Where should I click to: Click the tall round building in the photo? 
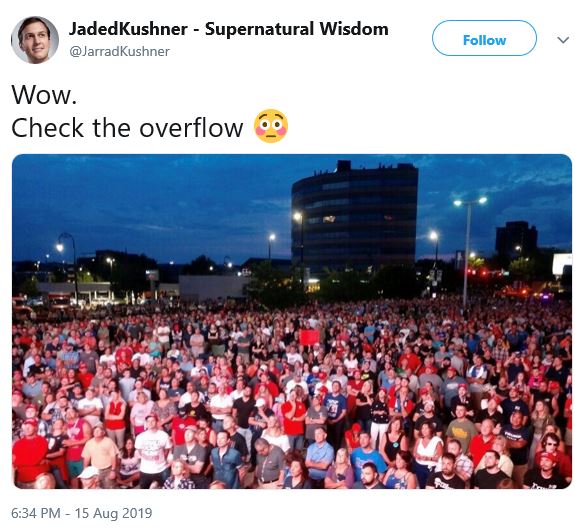click(355, 218)
